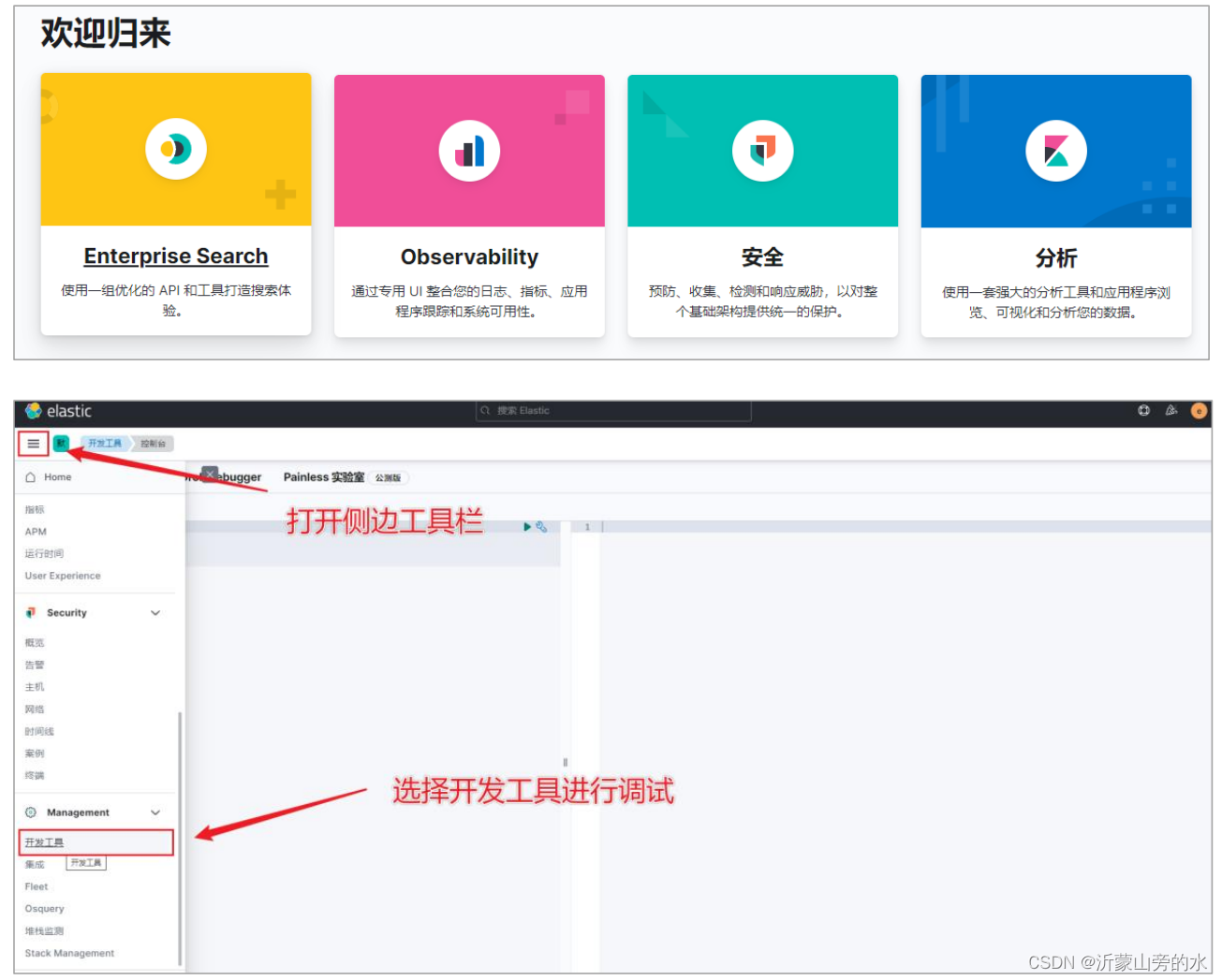Select 开发工具 under Management

tap(44, 842)
